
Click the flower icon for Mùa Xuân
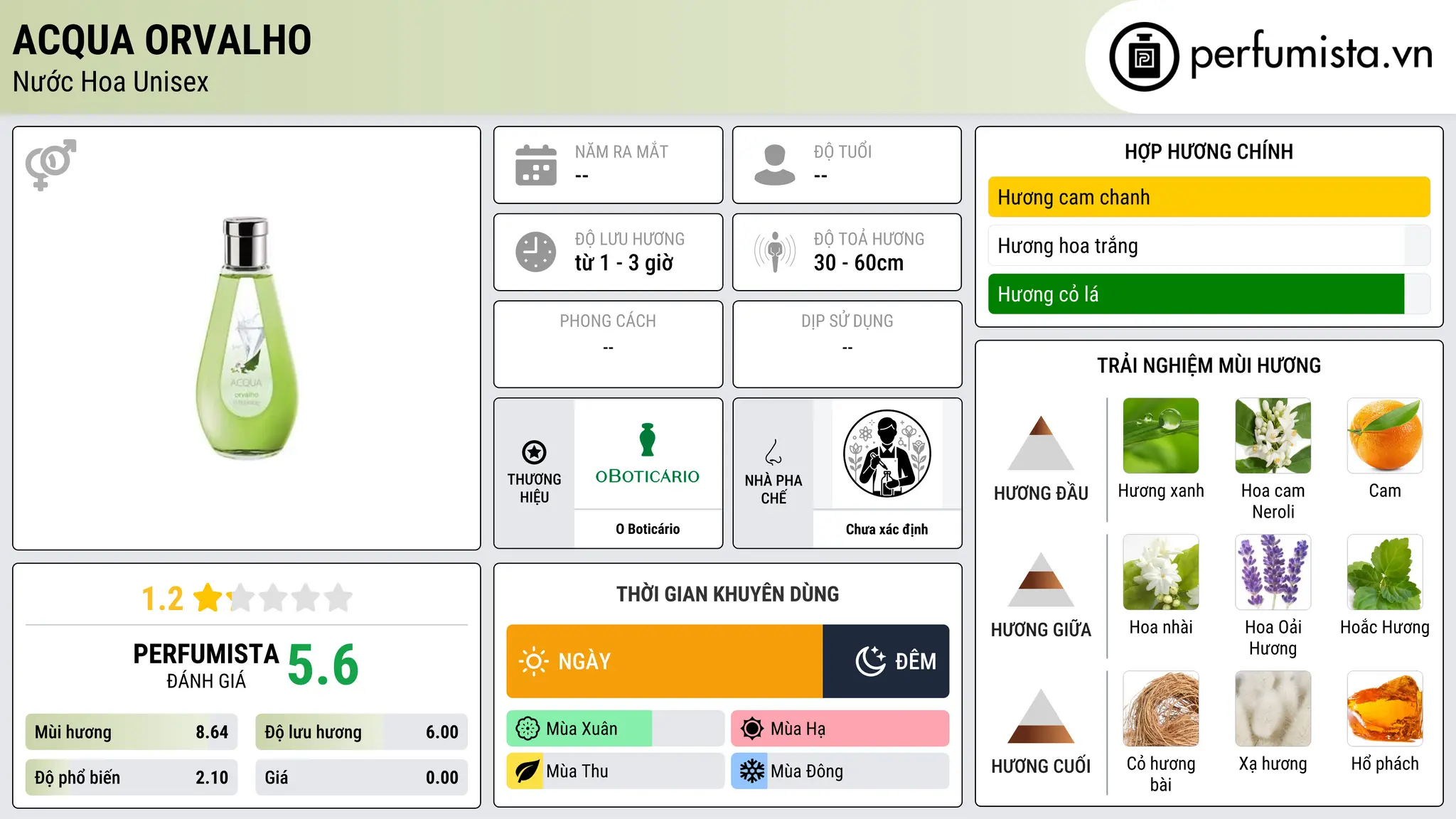(528, 729)
